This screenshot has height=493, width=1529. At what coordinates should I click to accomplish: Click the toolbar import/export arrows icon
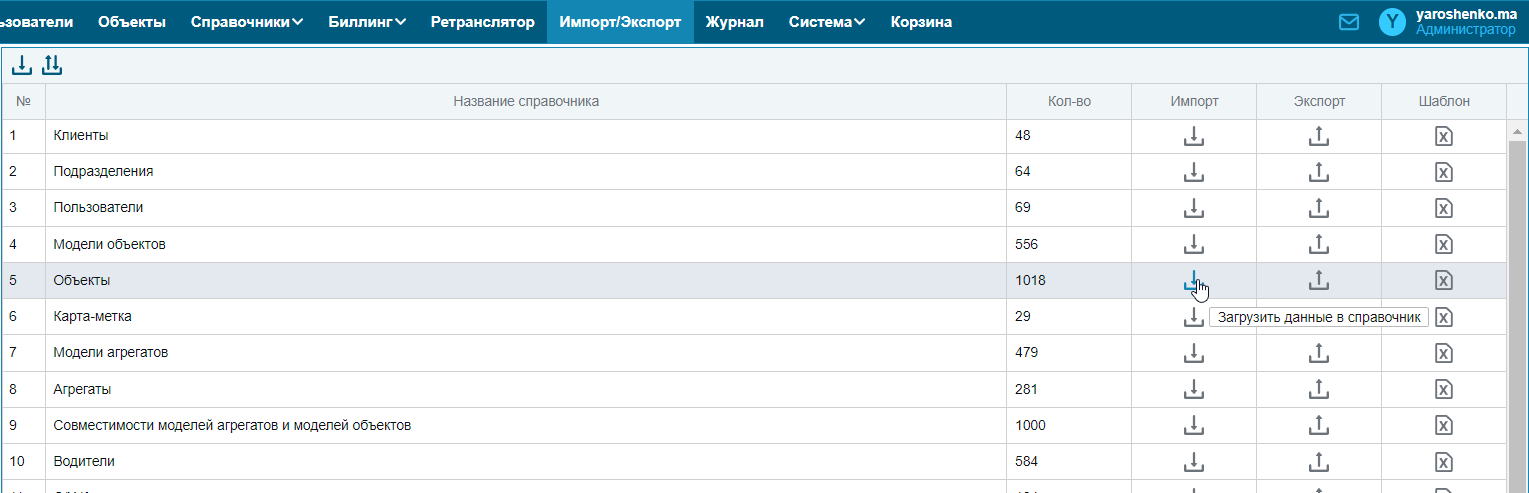52,66
